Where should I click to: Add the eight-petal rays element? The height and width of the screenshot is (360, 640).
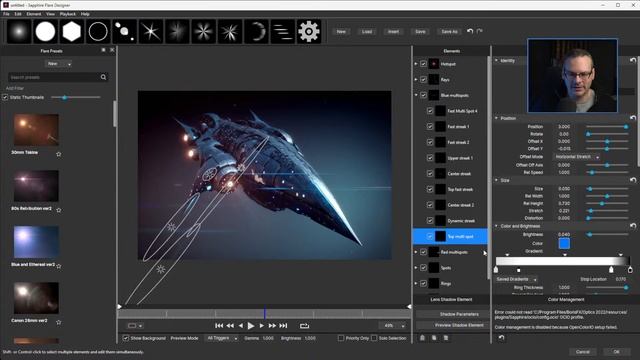click(x=203, y=31)
